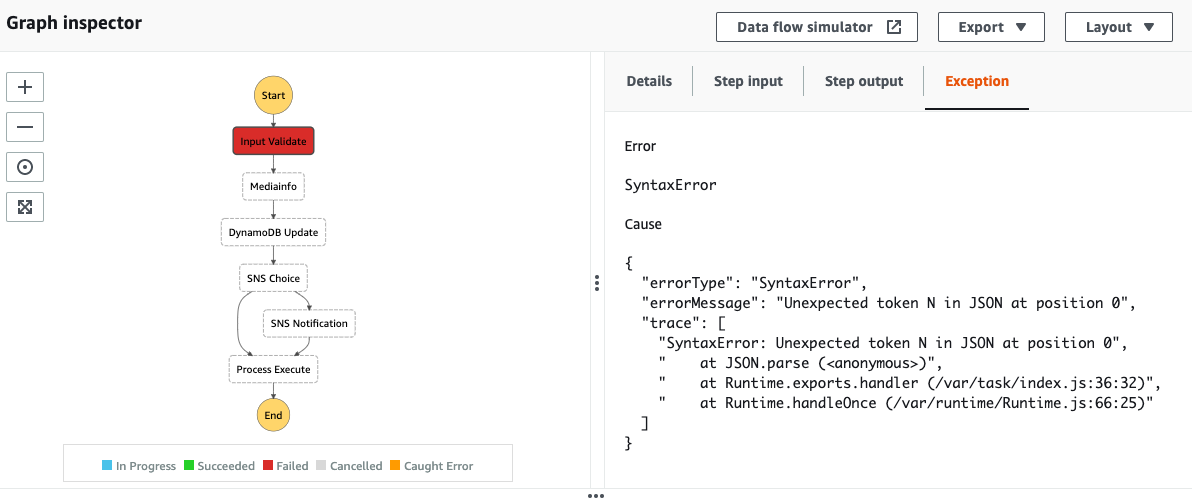Viewport: 1192px width, 500px height.
Task: Zoom in on the graph
Action: (25, 87)
